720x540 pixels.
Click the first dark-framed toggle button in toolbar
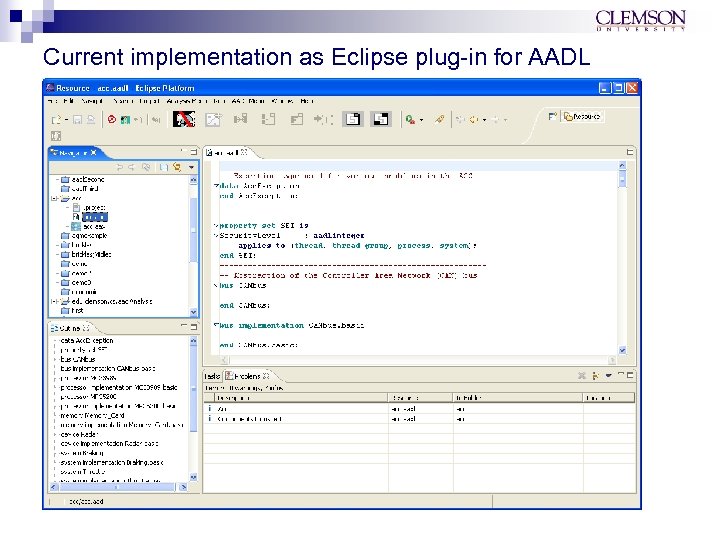(353, 119)
